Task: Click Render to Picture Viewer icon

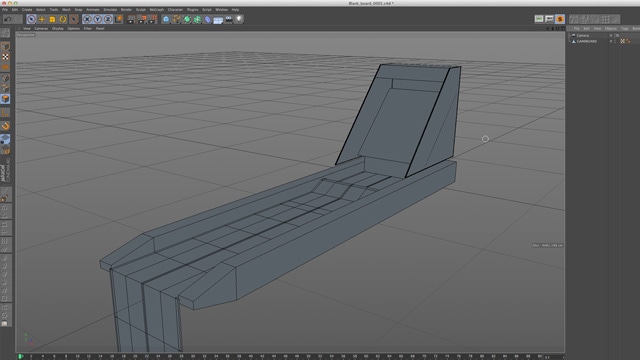Action: click(142, 19)
